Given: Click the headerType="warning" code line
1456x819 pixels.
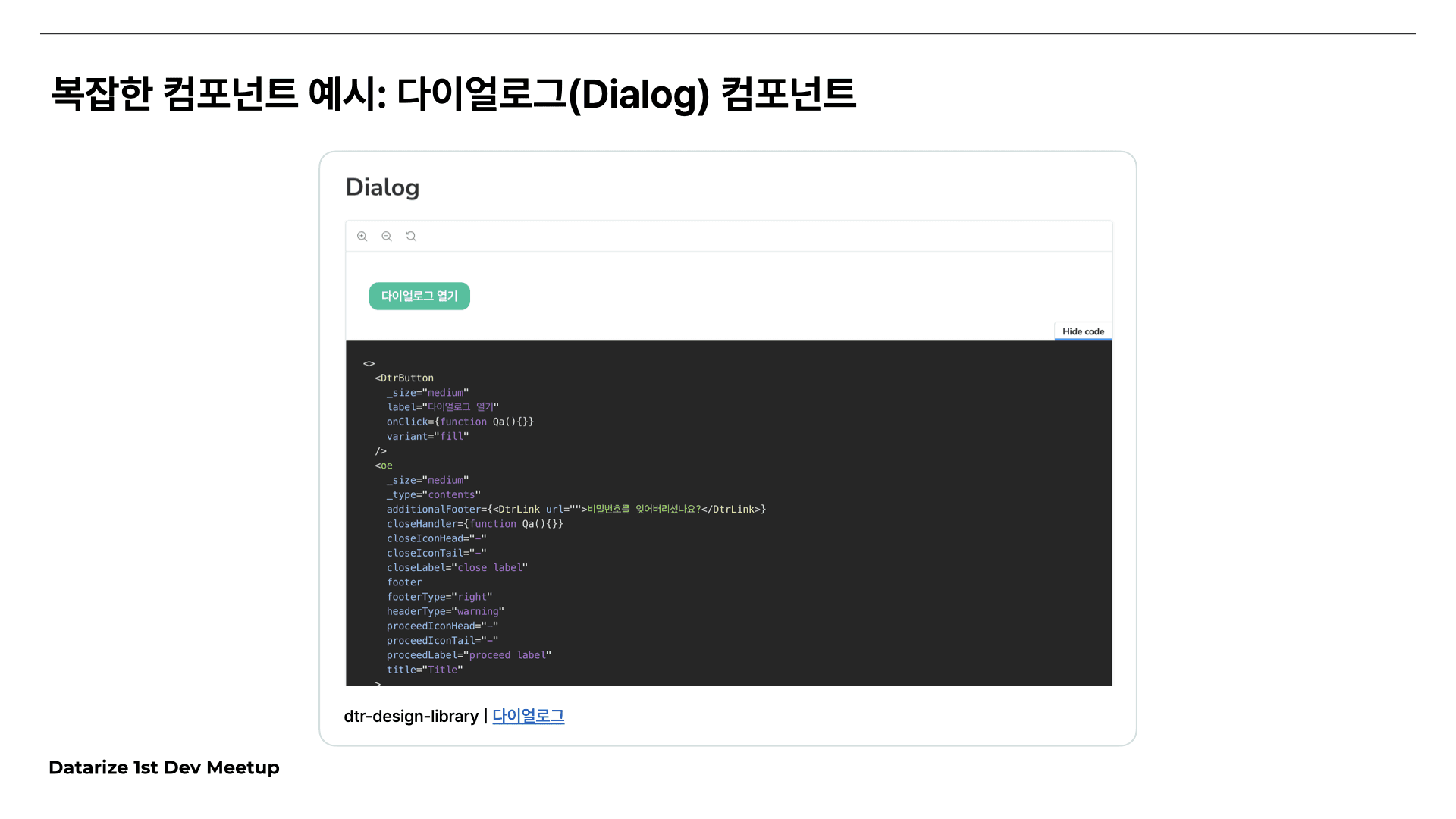Looking at the screenshot, I should (x=445, y=611).
